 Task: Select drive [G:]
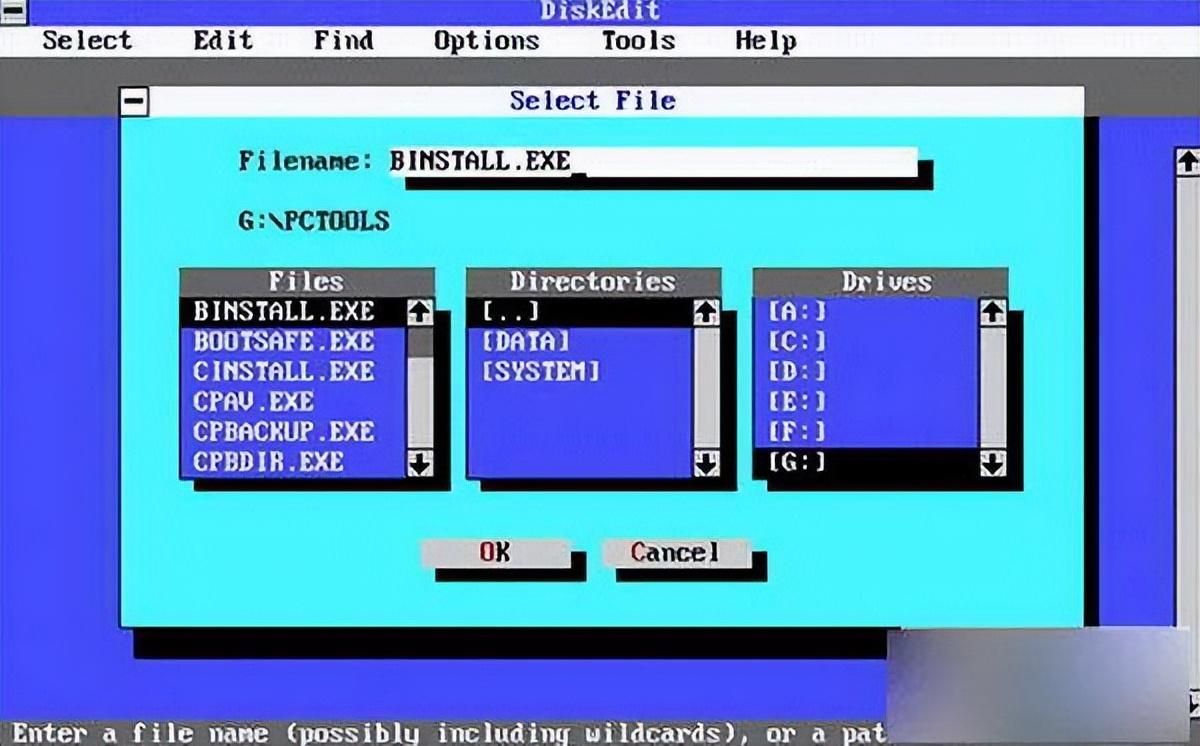[866, 462]
